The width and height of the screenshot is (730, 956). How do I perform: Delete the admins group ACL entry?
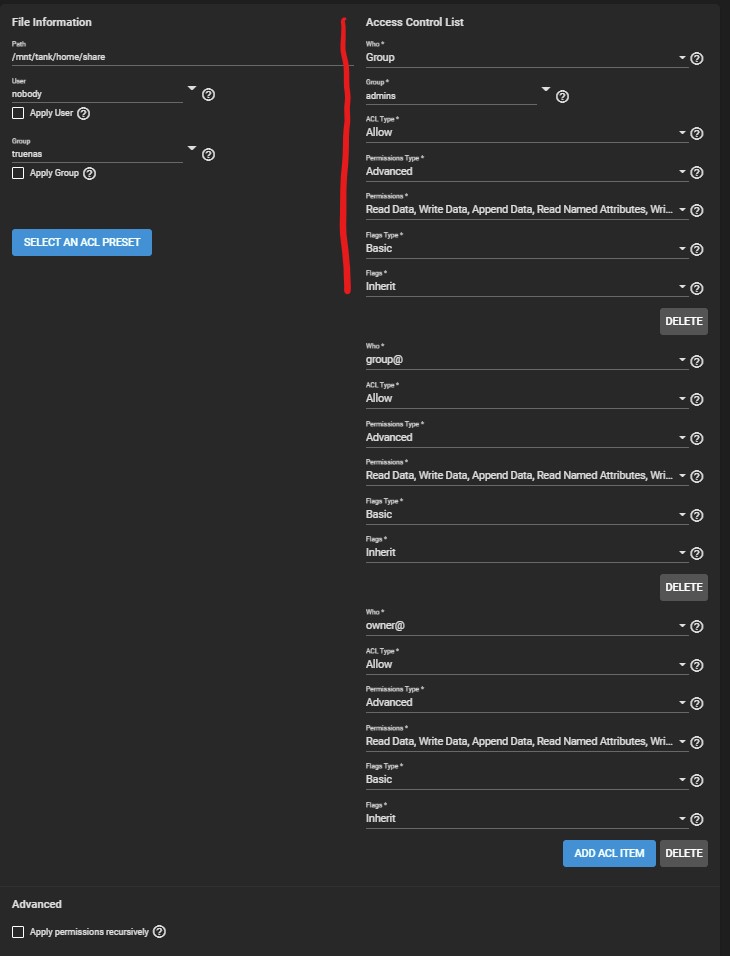pyautogui.click(x=684, y=321)
